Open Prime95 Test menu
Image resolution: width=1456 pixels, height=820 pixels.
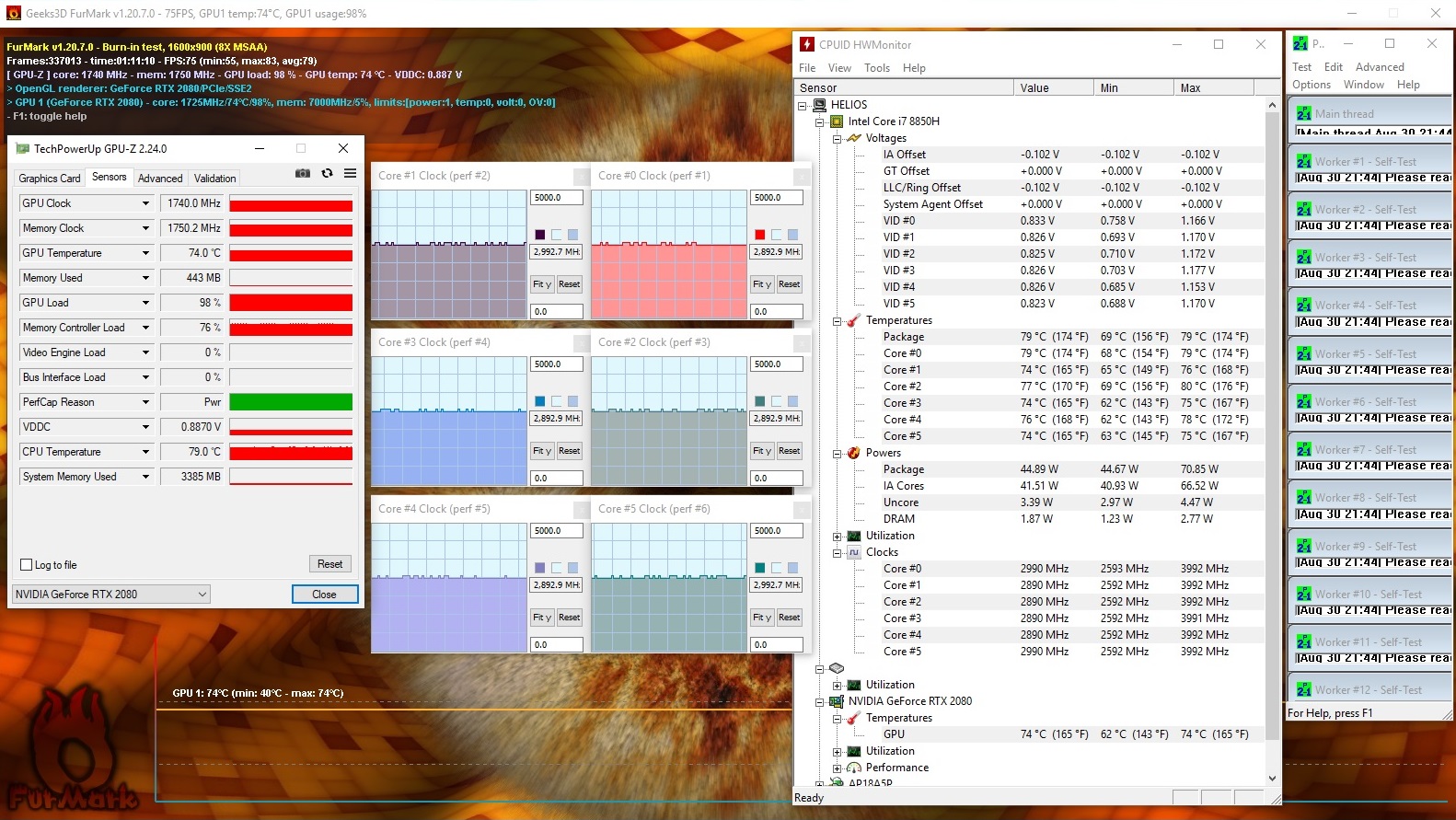click(x=1301, y=67)
